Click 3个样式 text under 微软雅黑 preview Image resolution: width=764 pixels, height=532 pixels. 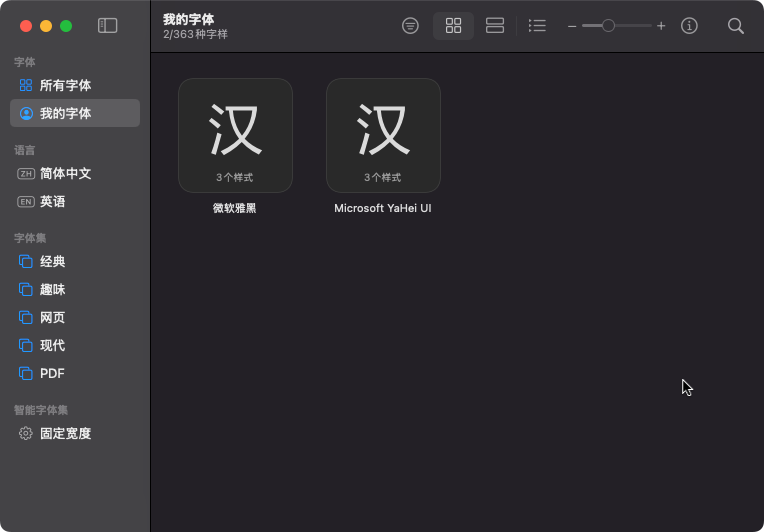[235, 178]
